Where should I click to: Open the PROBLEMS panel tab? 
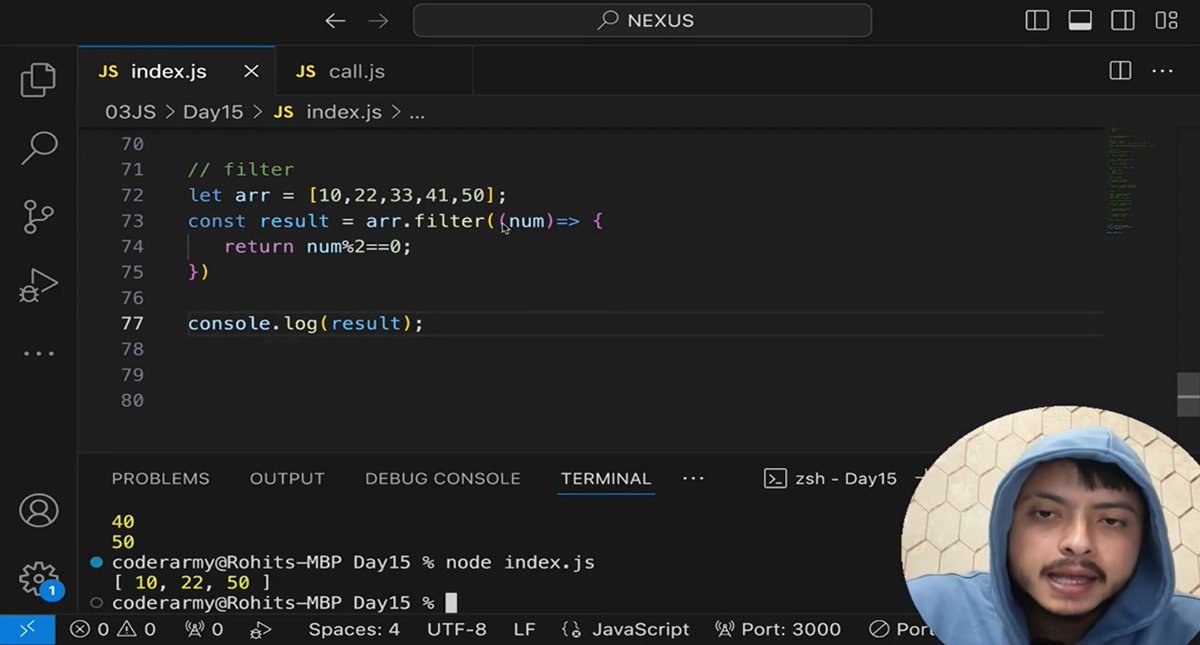click(x=160, y=478)
